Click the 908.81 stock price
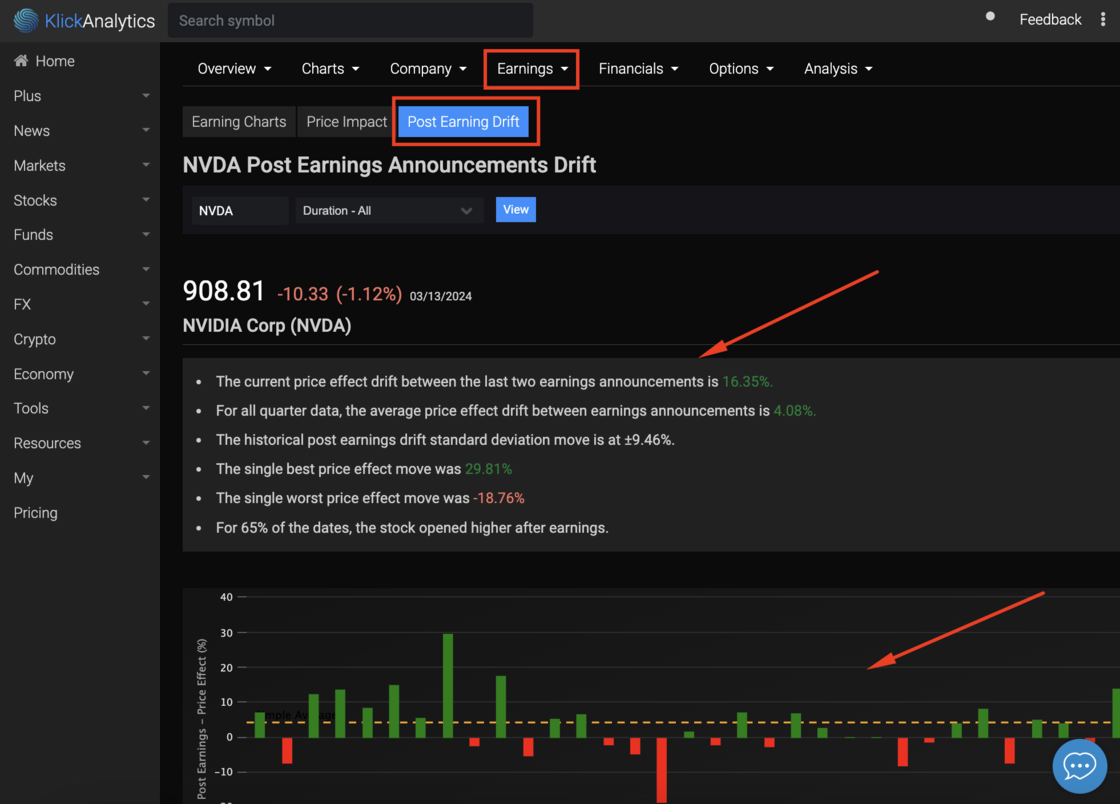 224,291
